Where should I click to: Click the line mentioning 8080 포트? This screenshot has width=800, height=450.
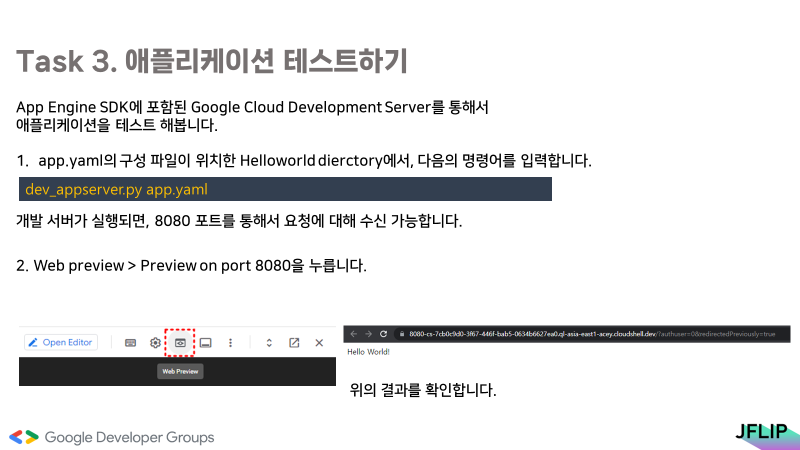239,221
